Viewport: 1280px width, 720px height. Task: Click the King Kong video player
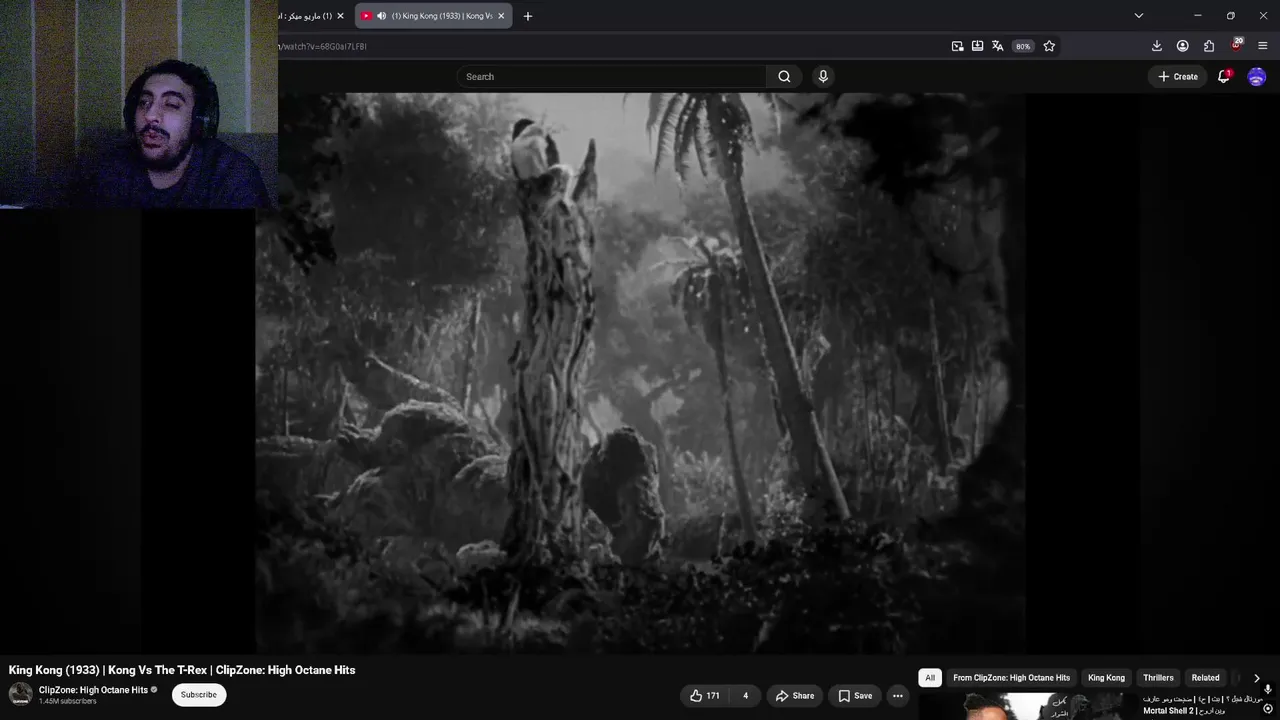tap(640, 373)
